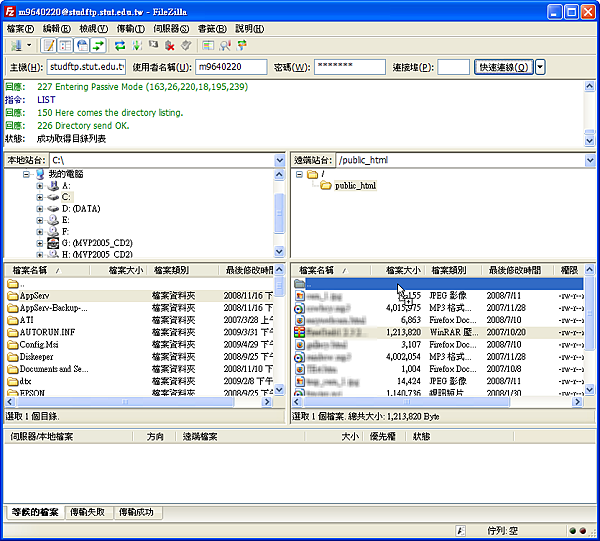Expand the E: drive node
The height and width of the screenshot is (541, 600).
point(39,220)
